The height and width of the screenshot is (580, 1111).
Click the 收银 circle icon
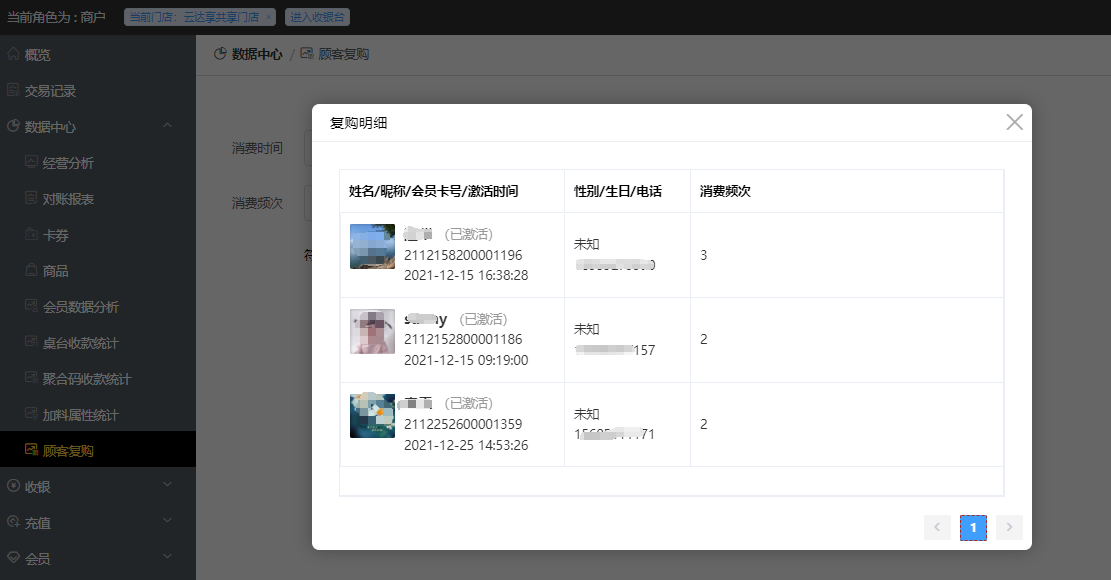[13, 486]
